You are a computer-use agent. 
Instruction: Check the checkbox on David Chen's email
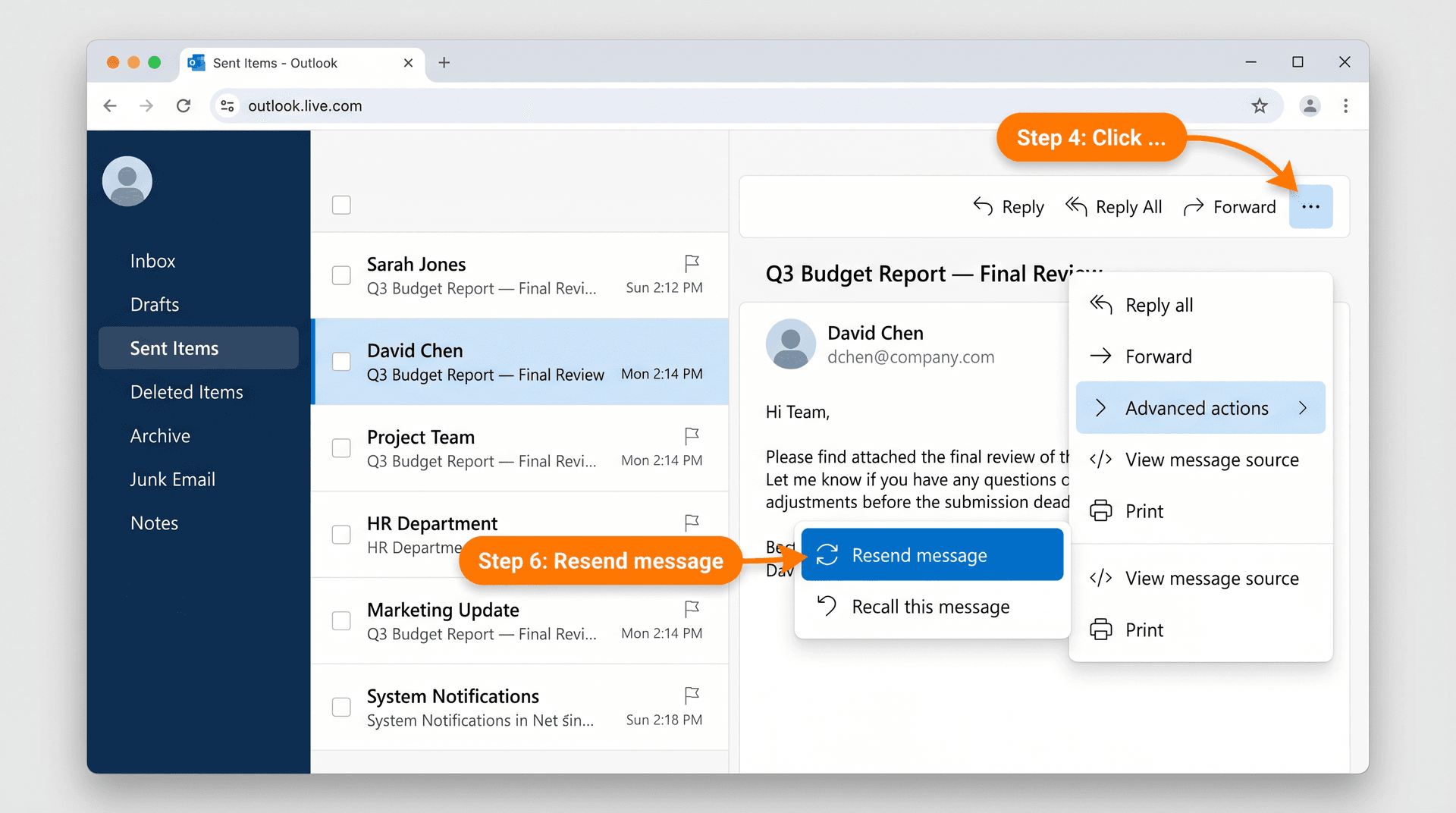[341, 362]
